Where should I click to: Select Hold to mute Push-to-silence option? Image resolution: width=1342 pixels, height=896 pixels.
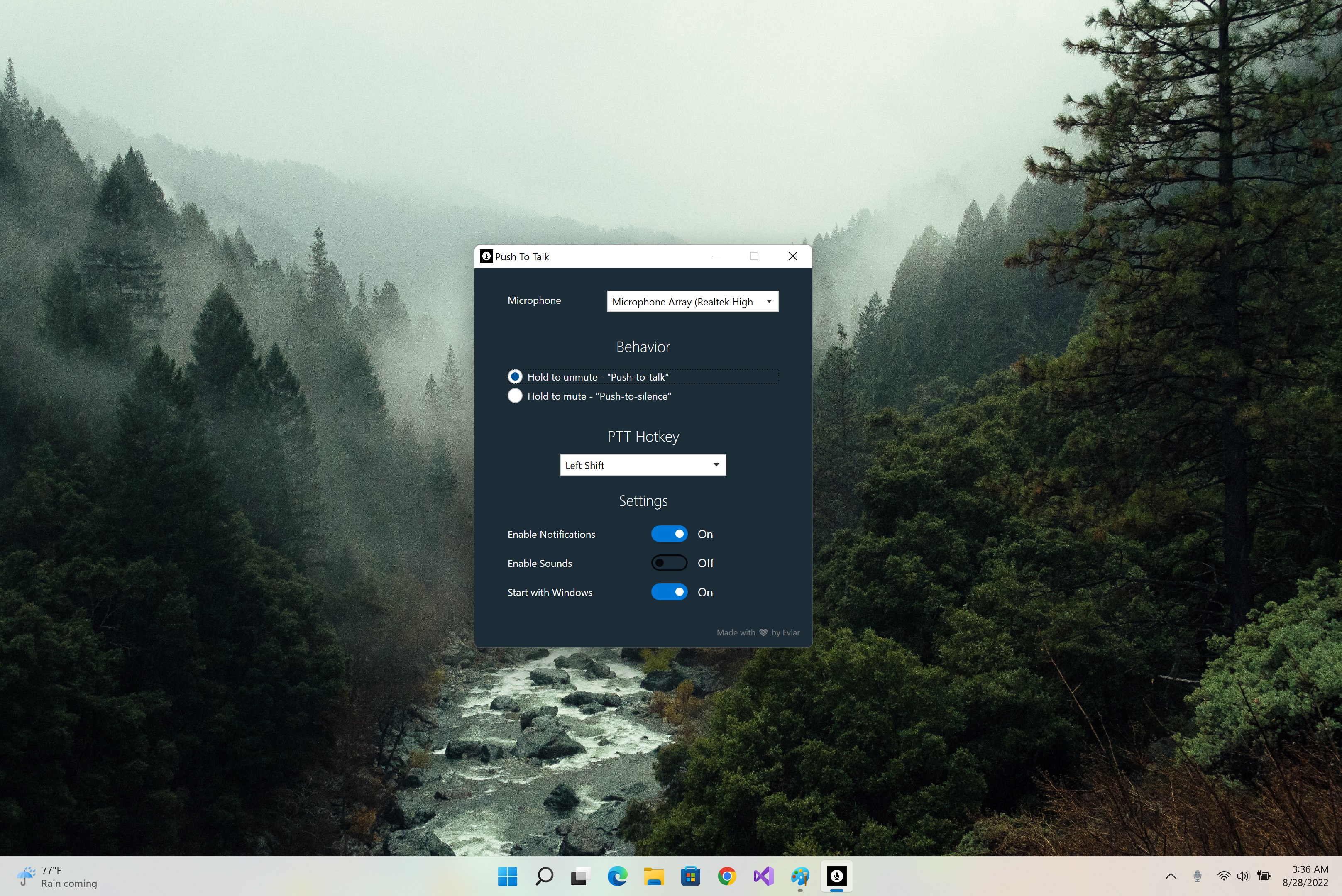point(589,396)
